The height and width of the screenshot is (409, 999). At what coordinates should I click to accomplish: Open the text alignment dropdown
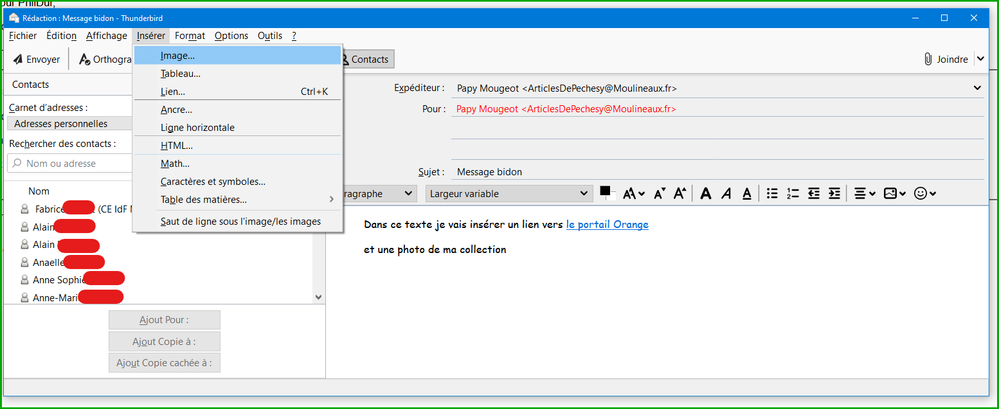point(865,194)
